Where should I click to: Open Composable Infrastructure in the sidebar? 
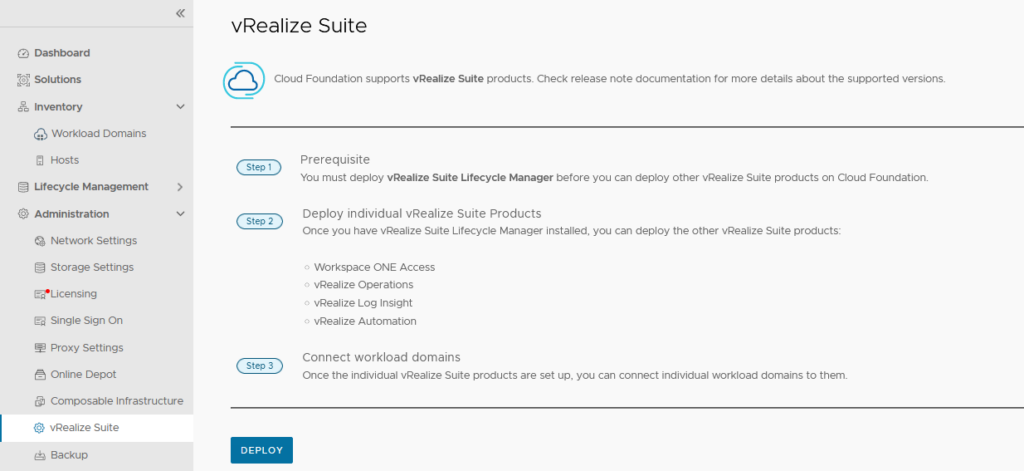(117, 401)
